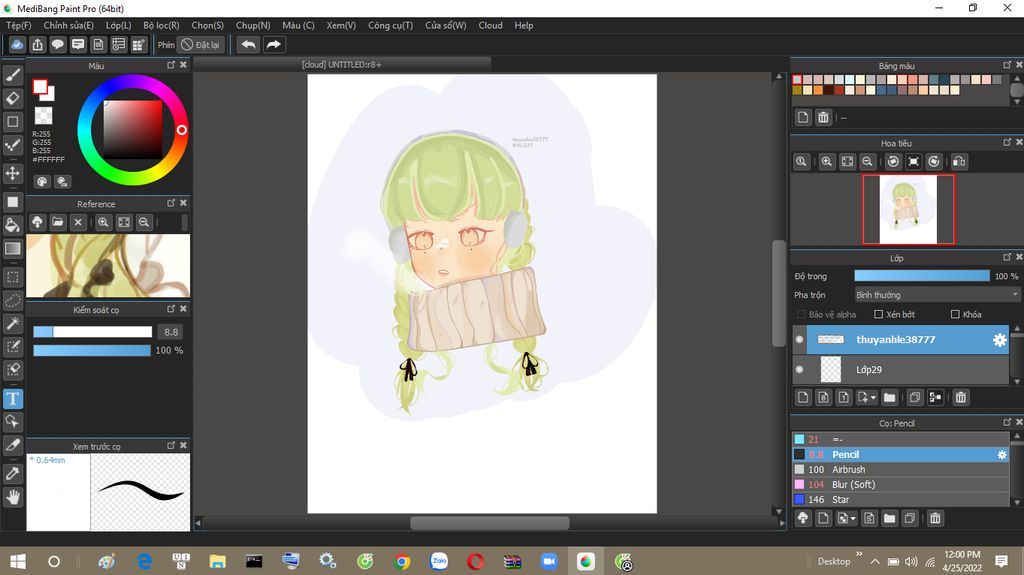1024x575 pixels.
Task: Toggle the transparent color swatch
Action: pyautogui.click(x=43, y=116)
